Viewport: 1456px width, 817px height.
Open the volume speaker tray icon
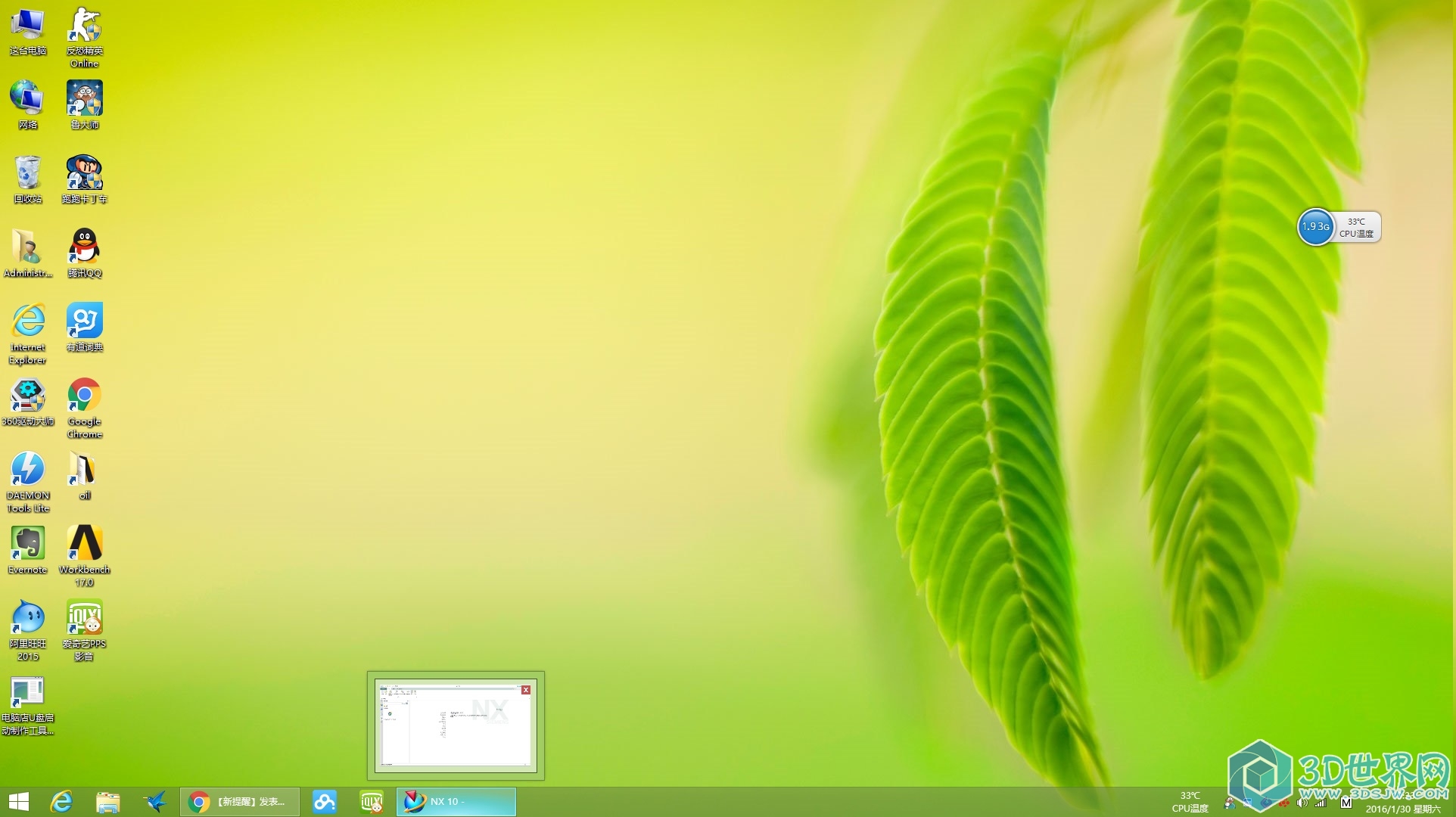(x=1302, y=803)
